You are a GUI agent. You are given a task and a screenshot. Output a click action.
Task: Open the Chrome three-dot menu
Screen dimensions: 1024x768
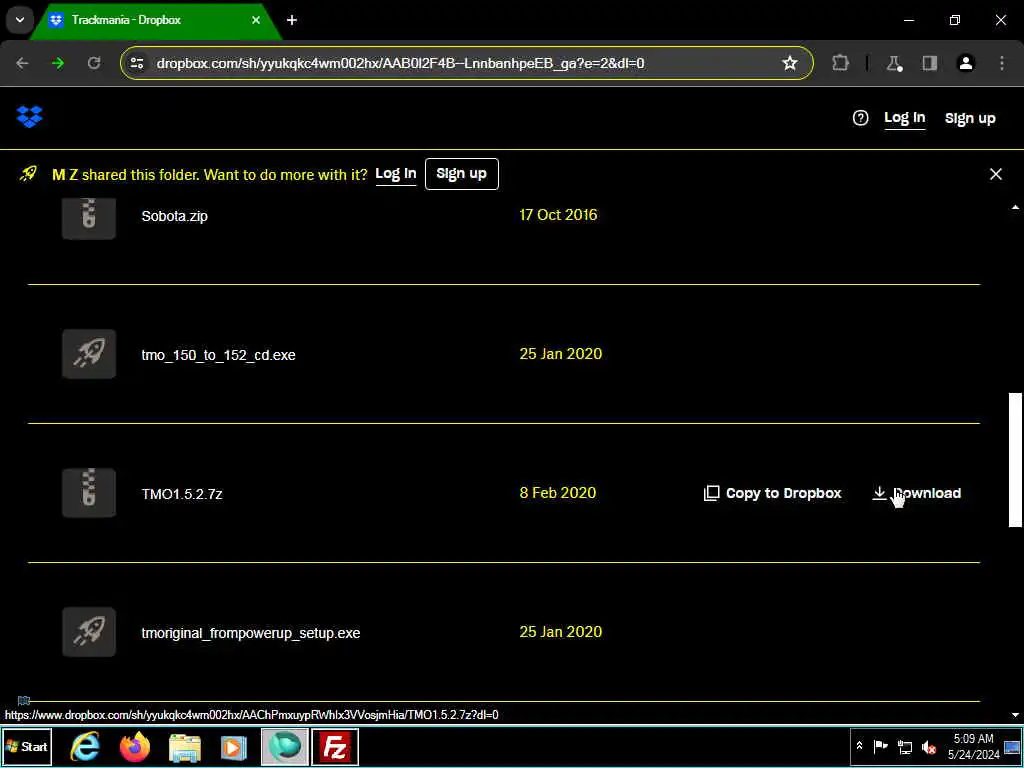pos(1002,63)
